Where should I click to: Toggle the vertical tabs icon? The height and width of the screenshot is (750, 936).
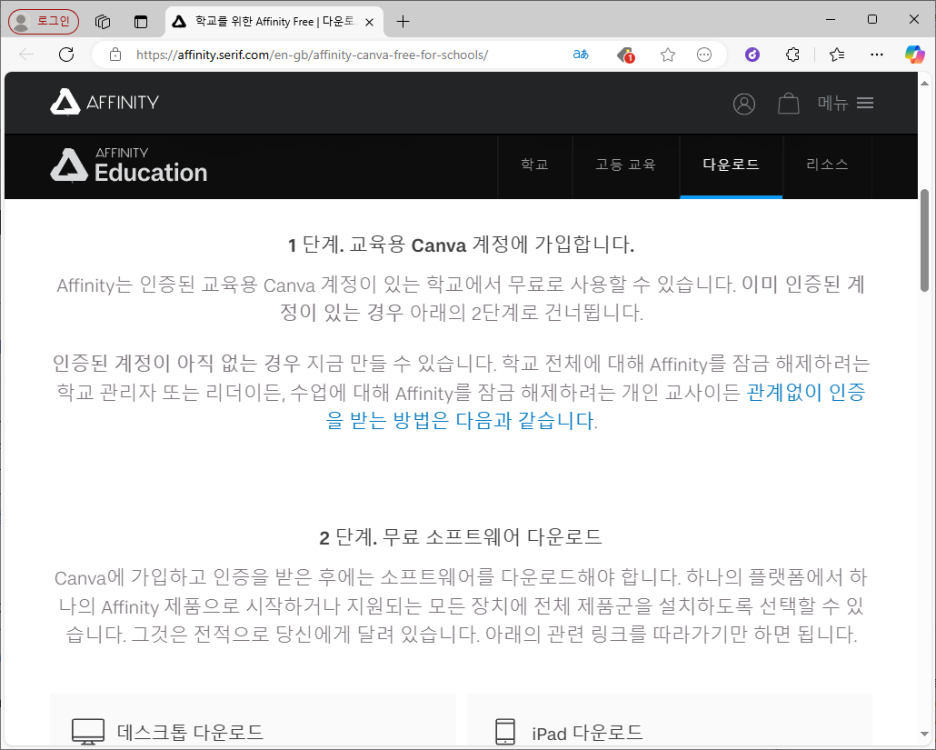(x=140, y=21)
